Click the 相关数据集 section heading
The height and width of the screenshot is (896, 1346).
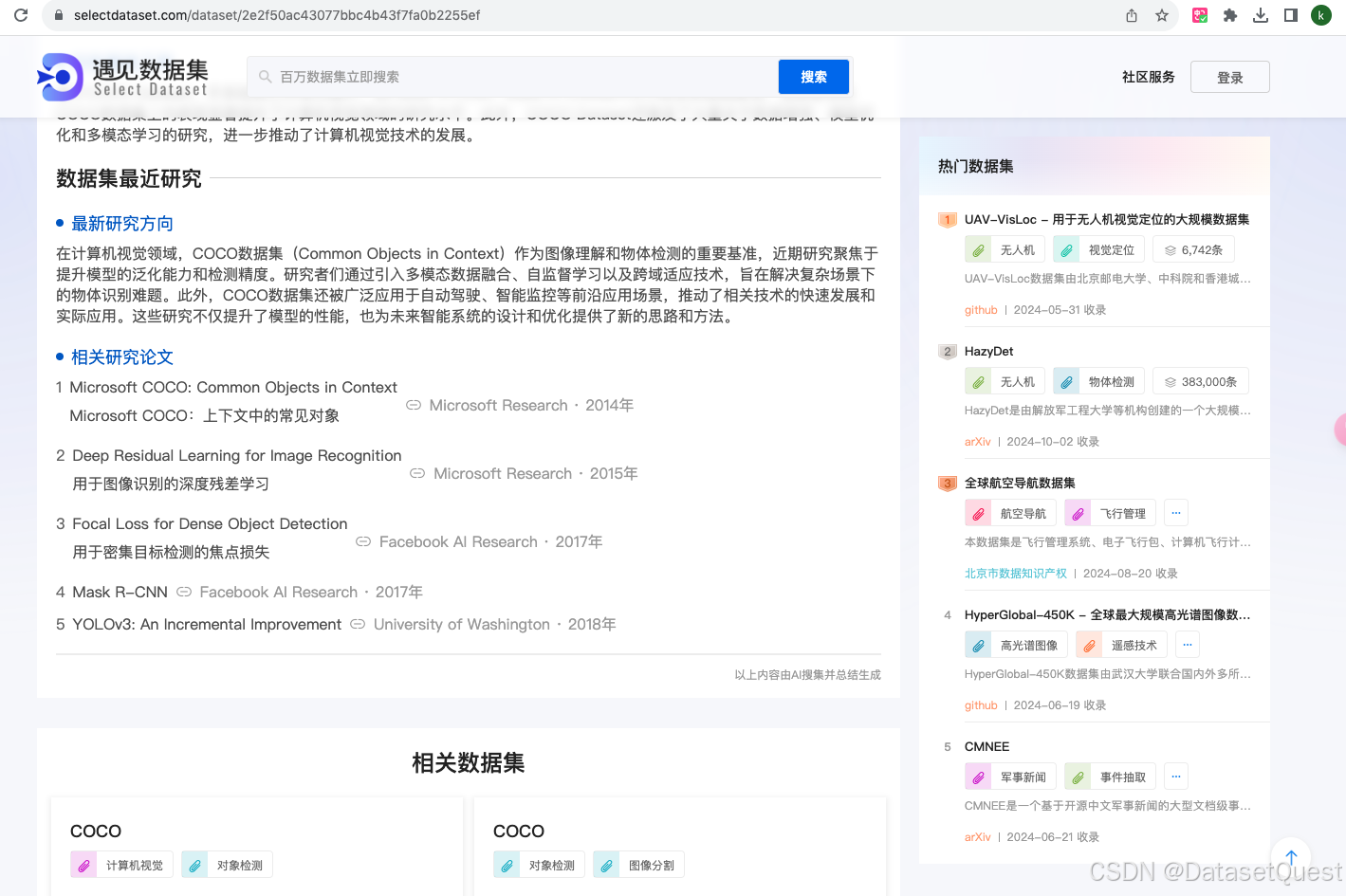point(469,763)
